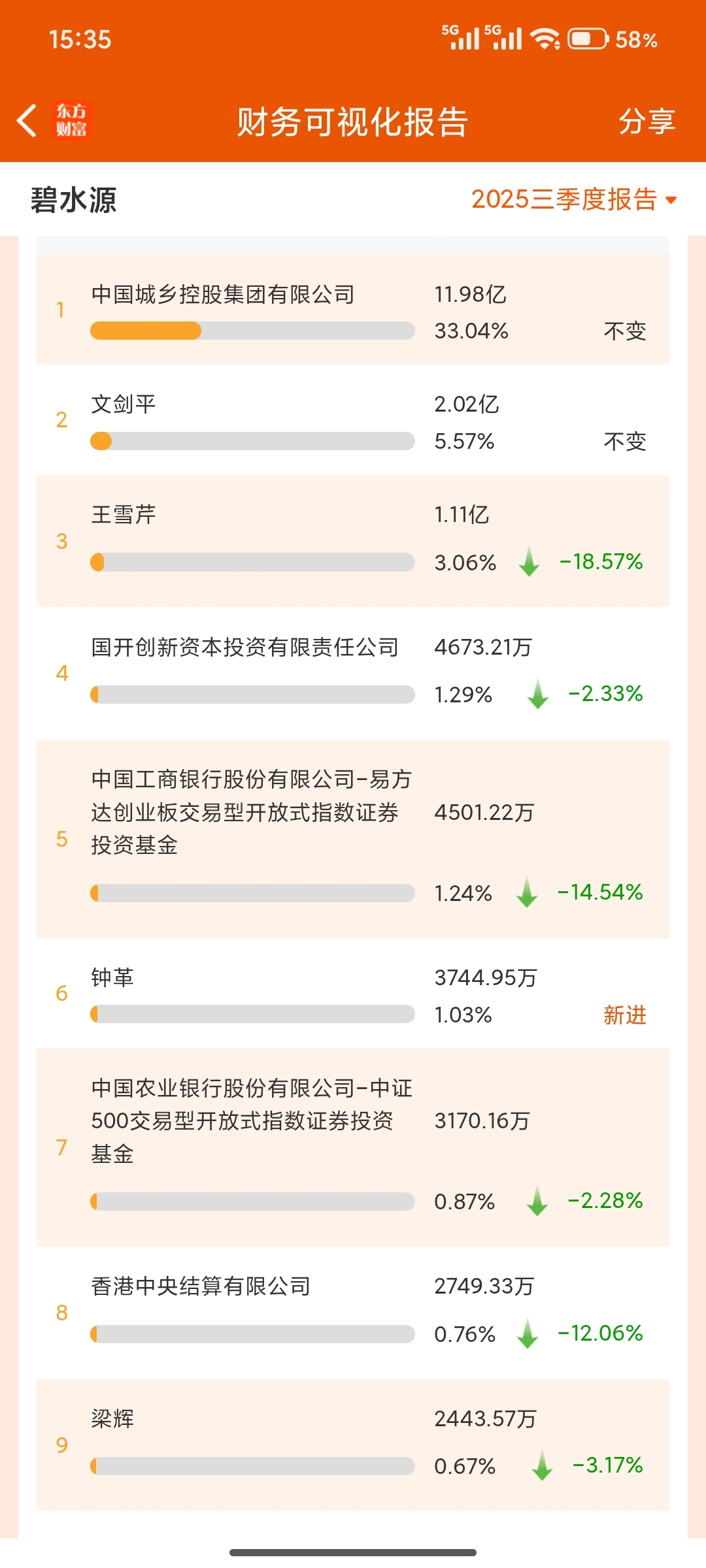This screenshot has width=706, height=1568.
Task: Tap the 33.04% holding progress bar
Action: (252, 331)
